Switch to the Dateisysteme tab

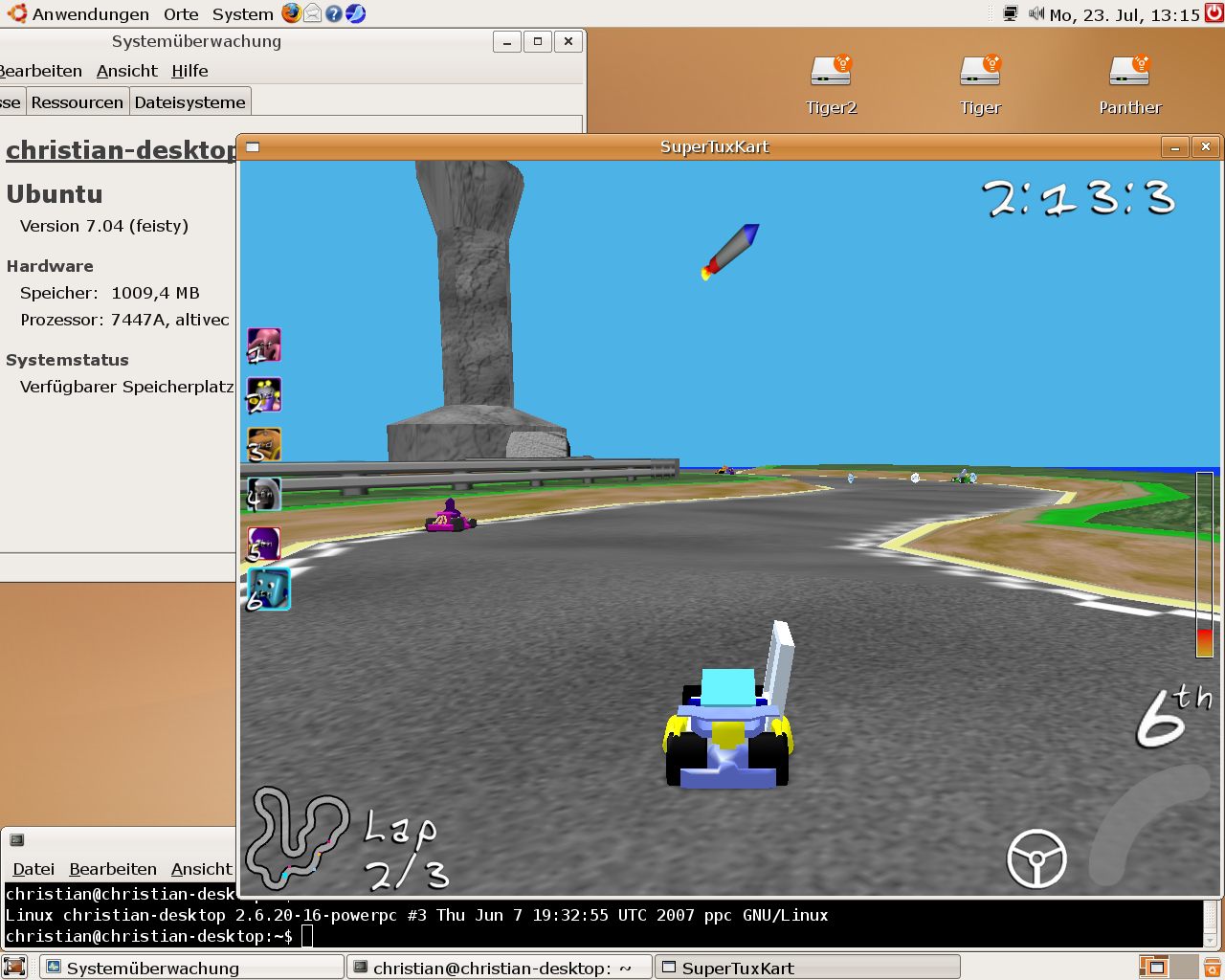pyautogui.click(x=189, y=102)
